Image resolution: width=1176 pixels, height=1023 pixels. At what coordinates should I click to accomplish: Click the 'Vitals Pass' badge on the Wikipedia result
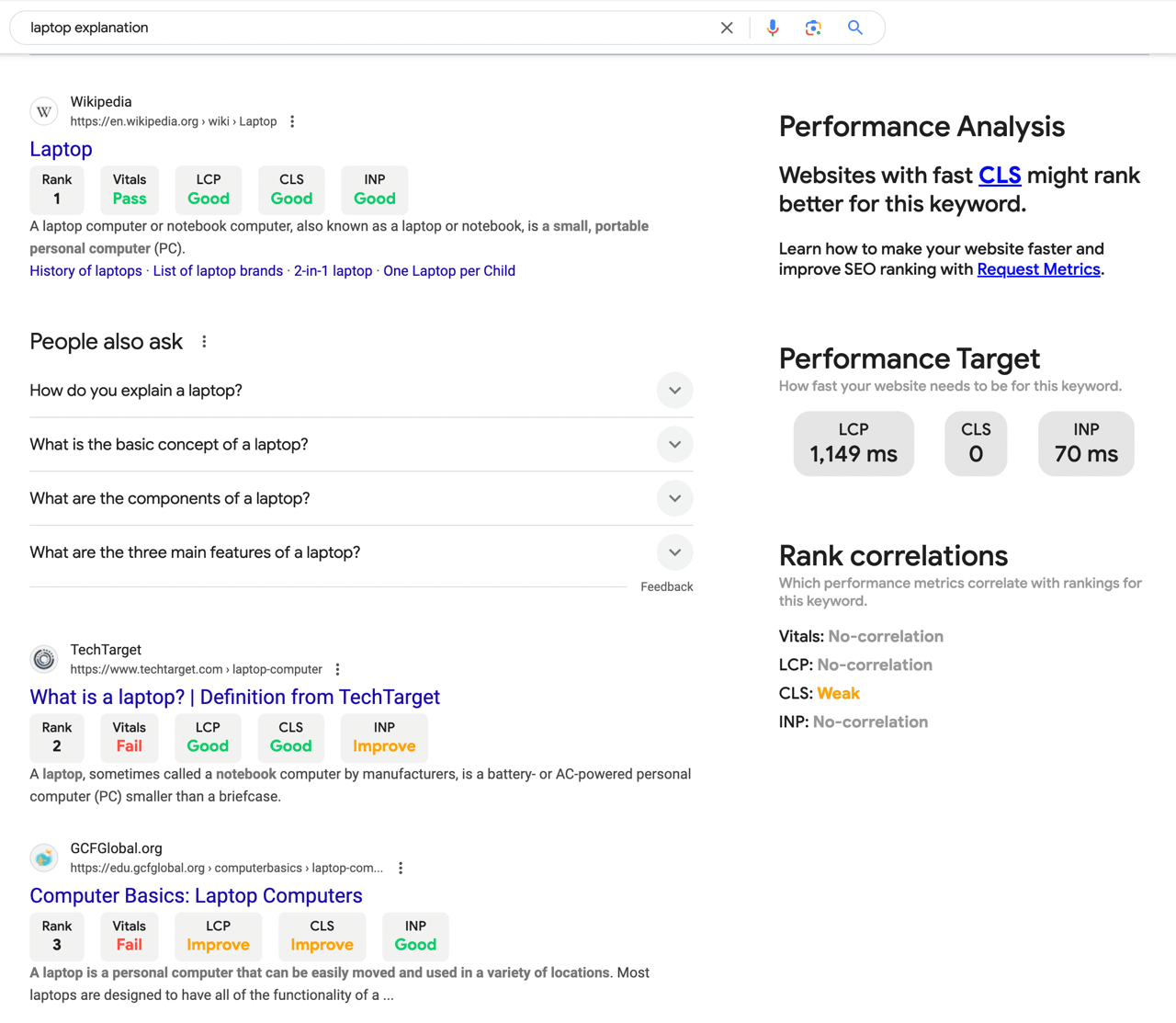click(130, 189)
